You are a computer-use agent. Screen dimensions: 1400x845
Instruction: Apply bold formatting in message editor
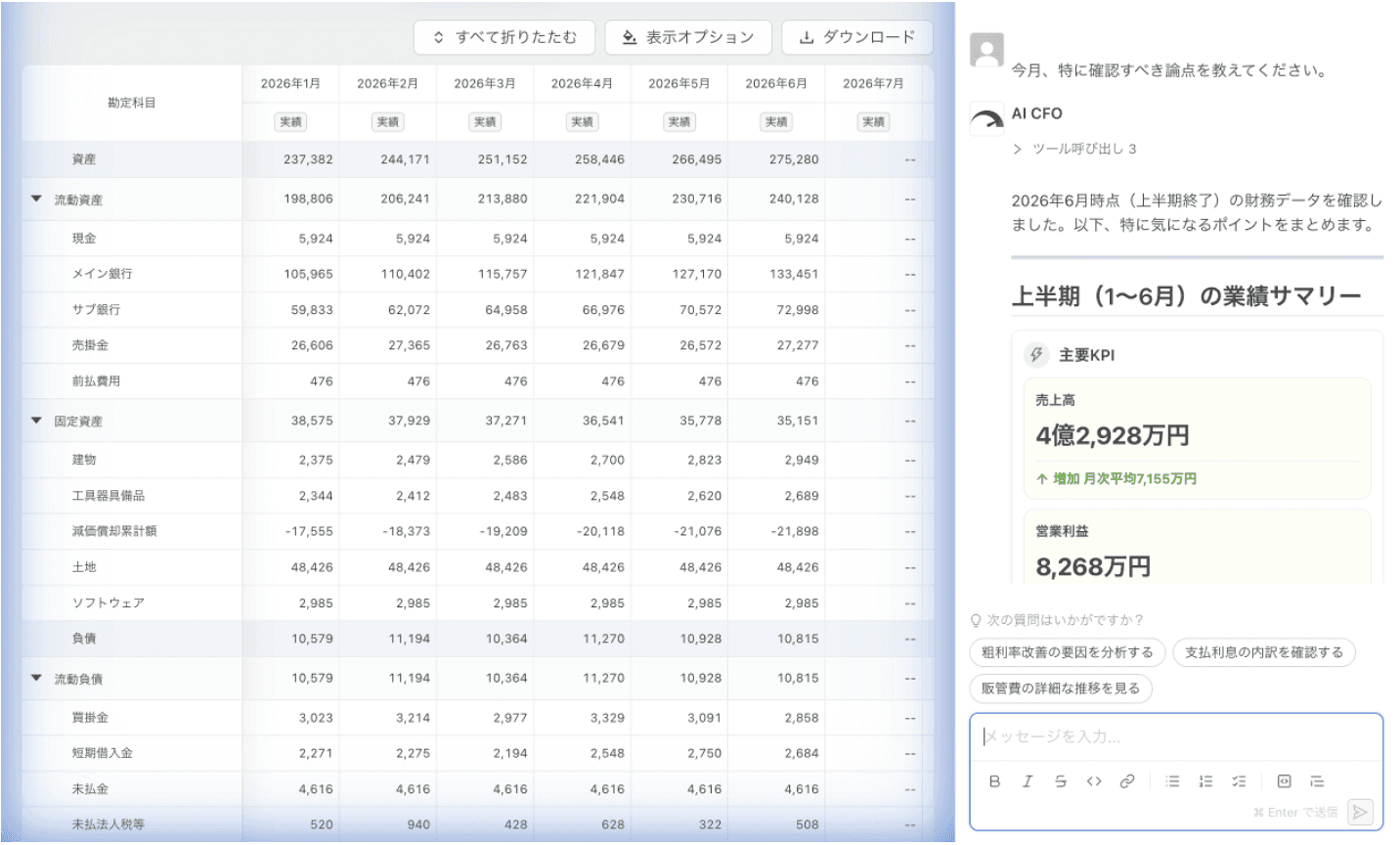(994, 781)
